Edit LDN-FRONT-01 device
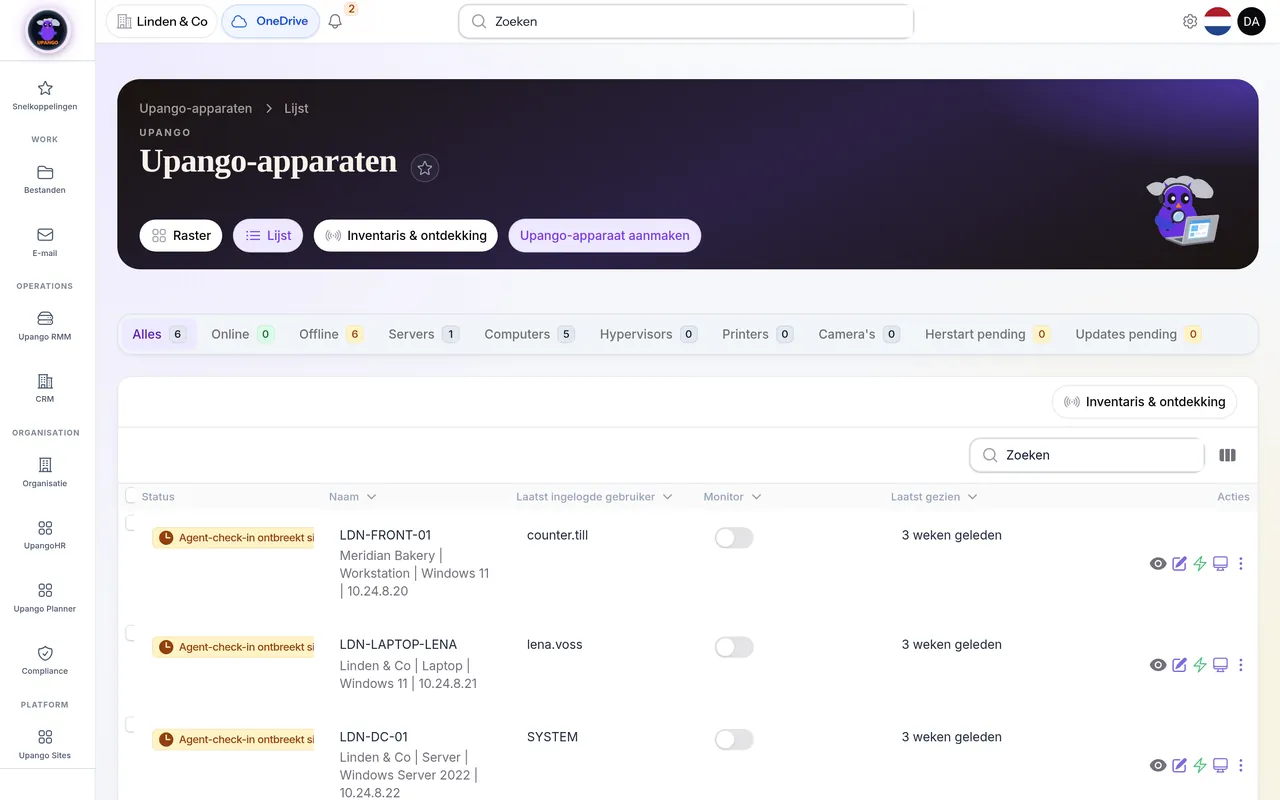This screenshot has height=800, width=1280. click(1179, 564)
